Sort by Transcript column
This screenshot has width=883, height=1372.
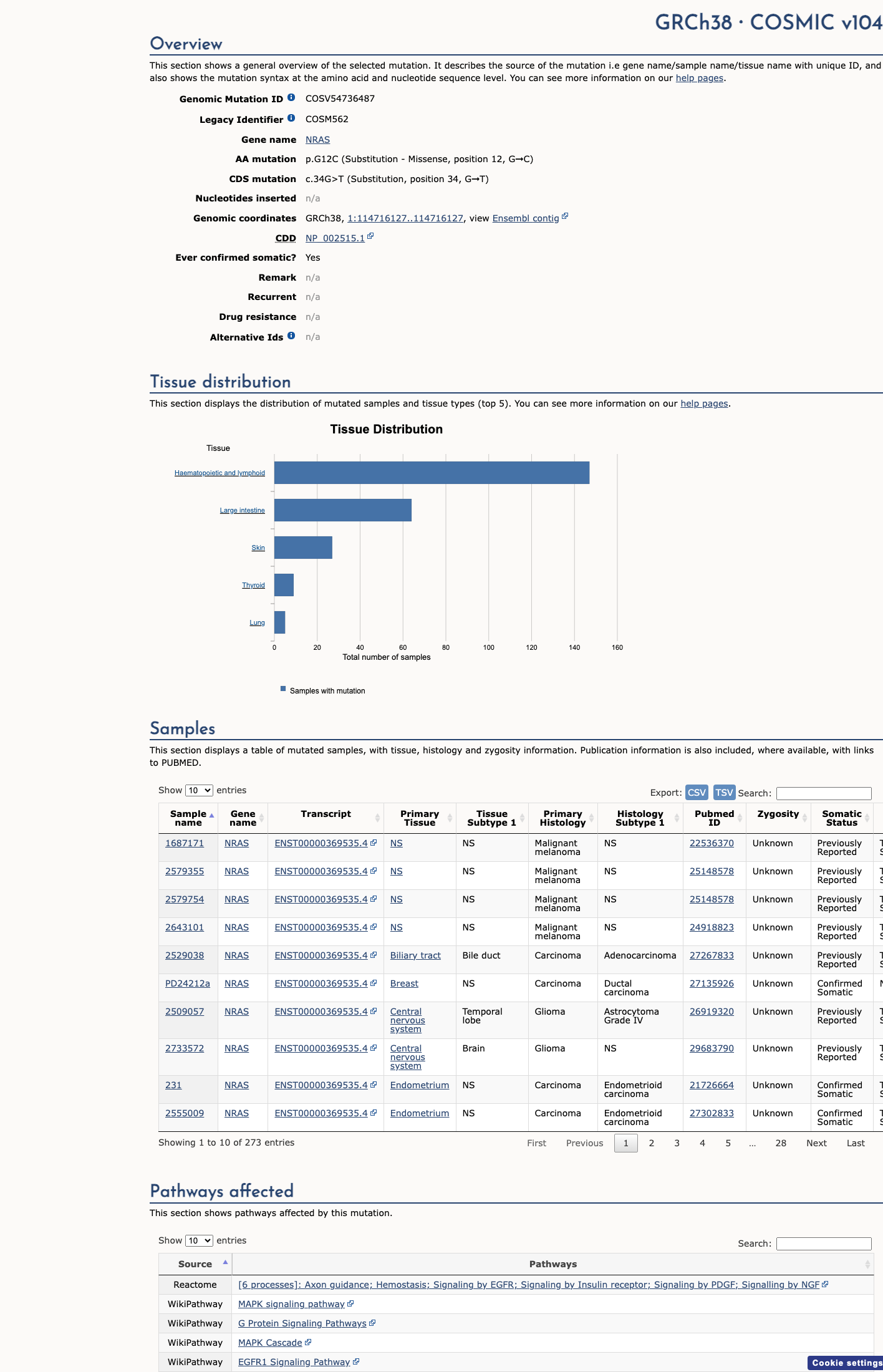coord(326,818)
